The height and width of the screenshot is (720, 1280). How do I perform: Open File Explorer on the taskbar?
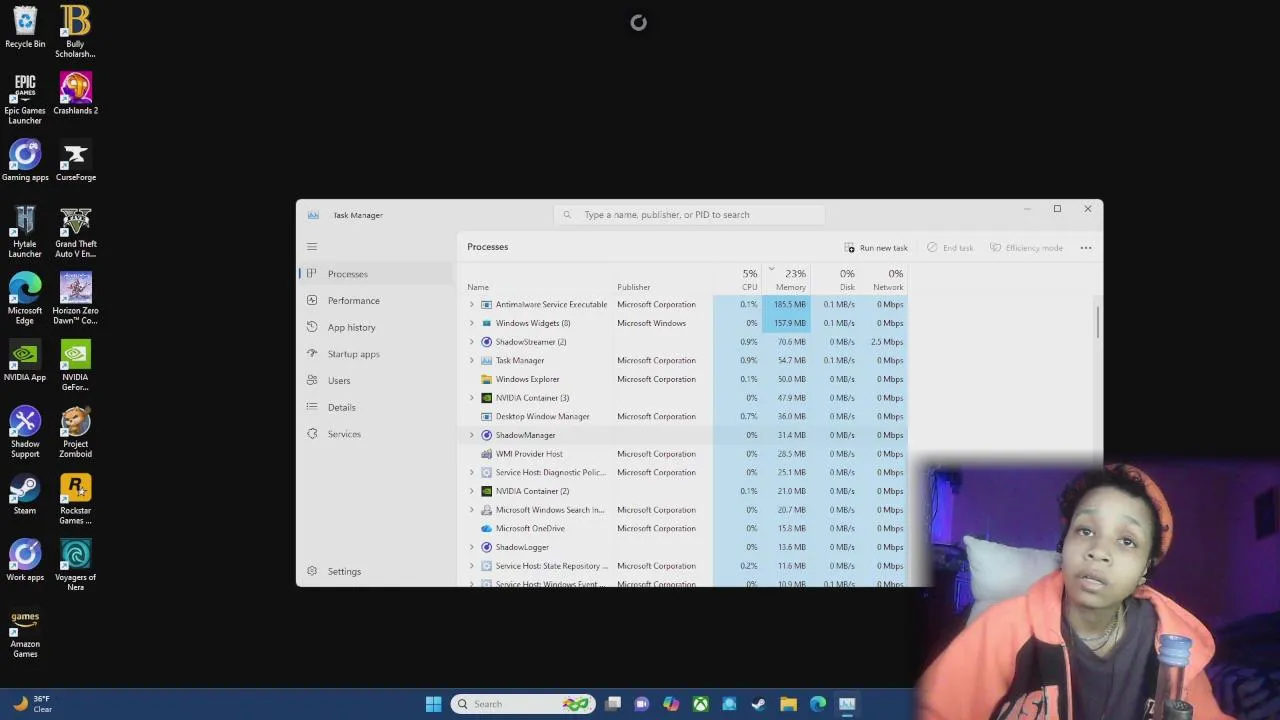click(788, 704)
